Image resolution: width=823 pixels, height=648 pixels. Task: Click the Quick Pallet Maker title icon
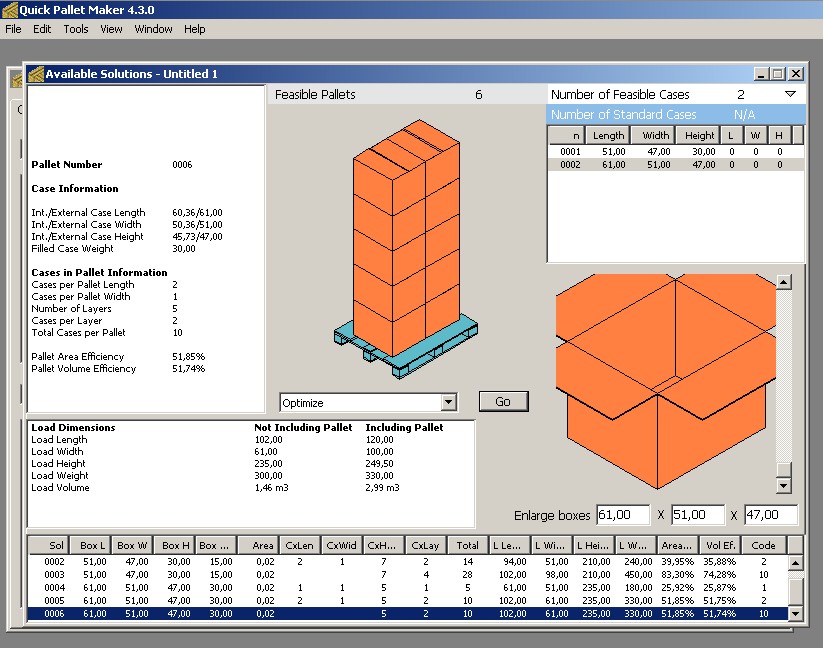pos(9,9)
